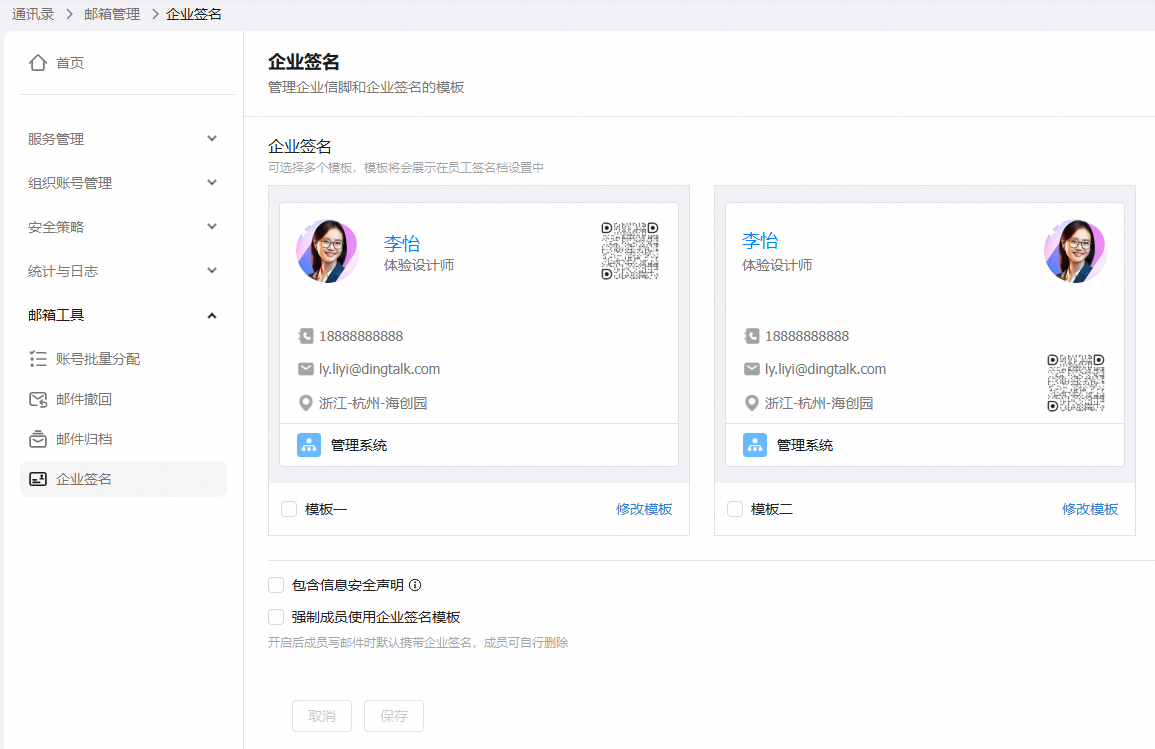The width and height of the screenshot is (1155, 749).
Task: Open 邮箱管理 in the breadcrumb
Action: pyautogui.click(x=112, y=14)
